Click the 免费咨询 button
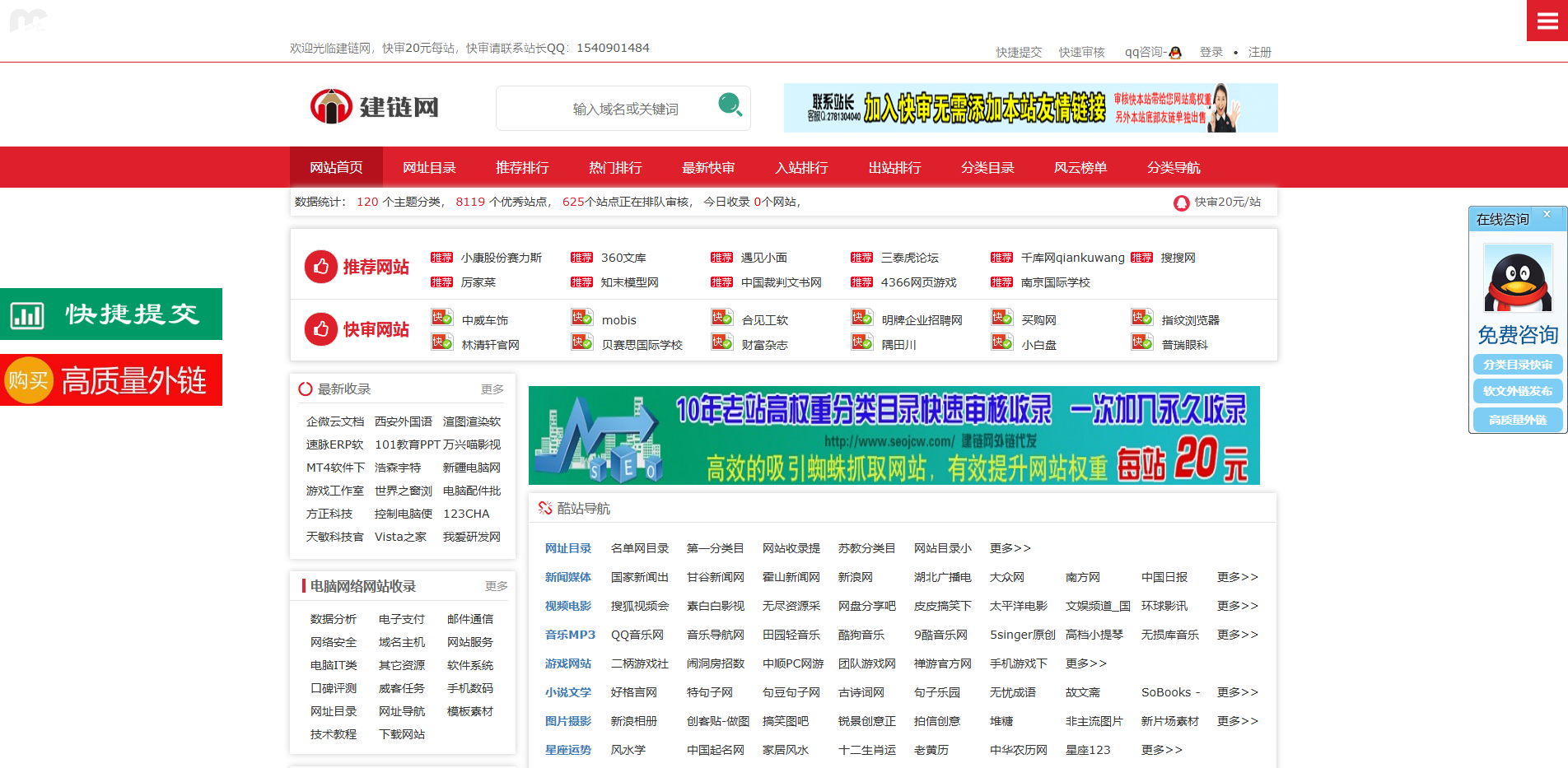The height and width of the screenshot is (768, 1568). click(1516, 335)
